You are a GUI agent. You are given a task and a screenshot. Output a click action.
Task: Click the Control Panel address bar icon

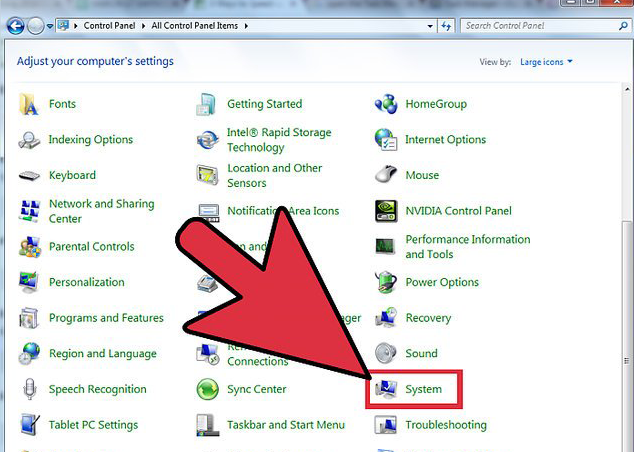pos(63,26)
